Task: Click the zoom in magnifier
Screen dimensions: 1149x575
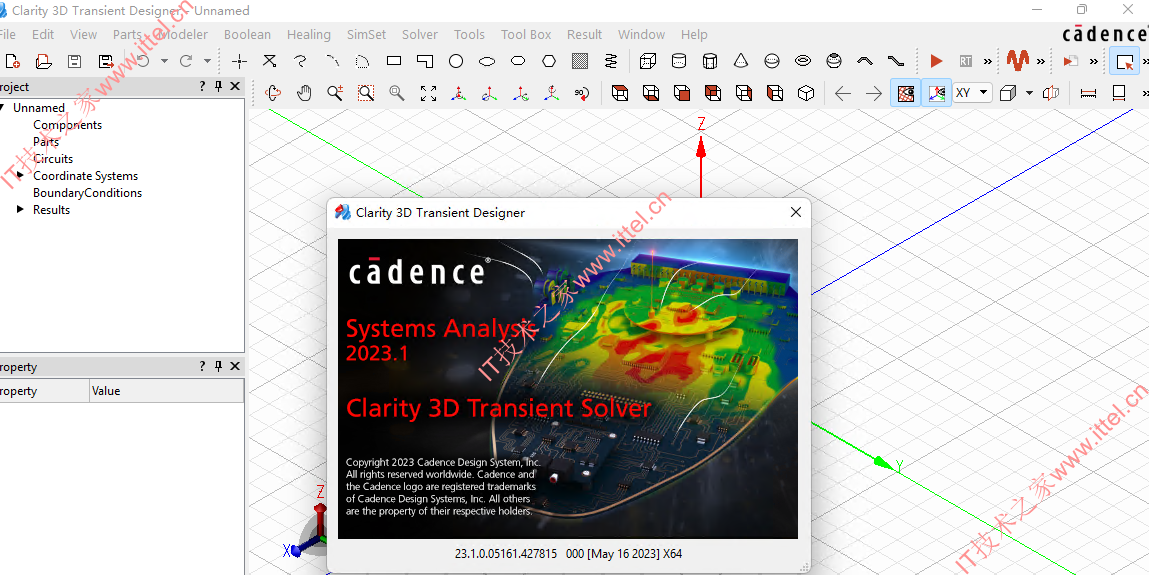Action: pyautogui.click(x=336, y=93)
